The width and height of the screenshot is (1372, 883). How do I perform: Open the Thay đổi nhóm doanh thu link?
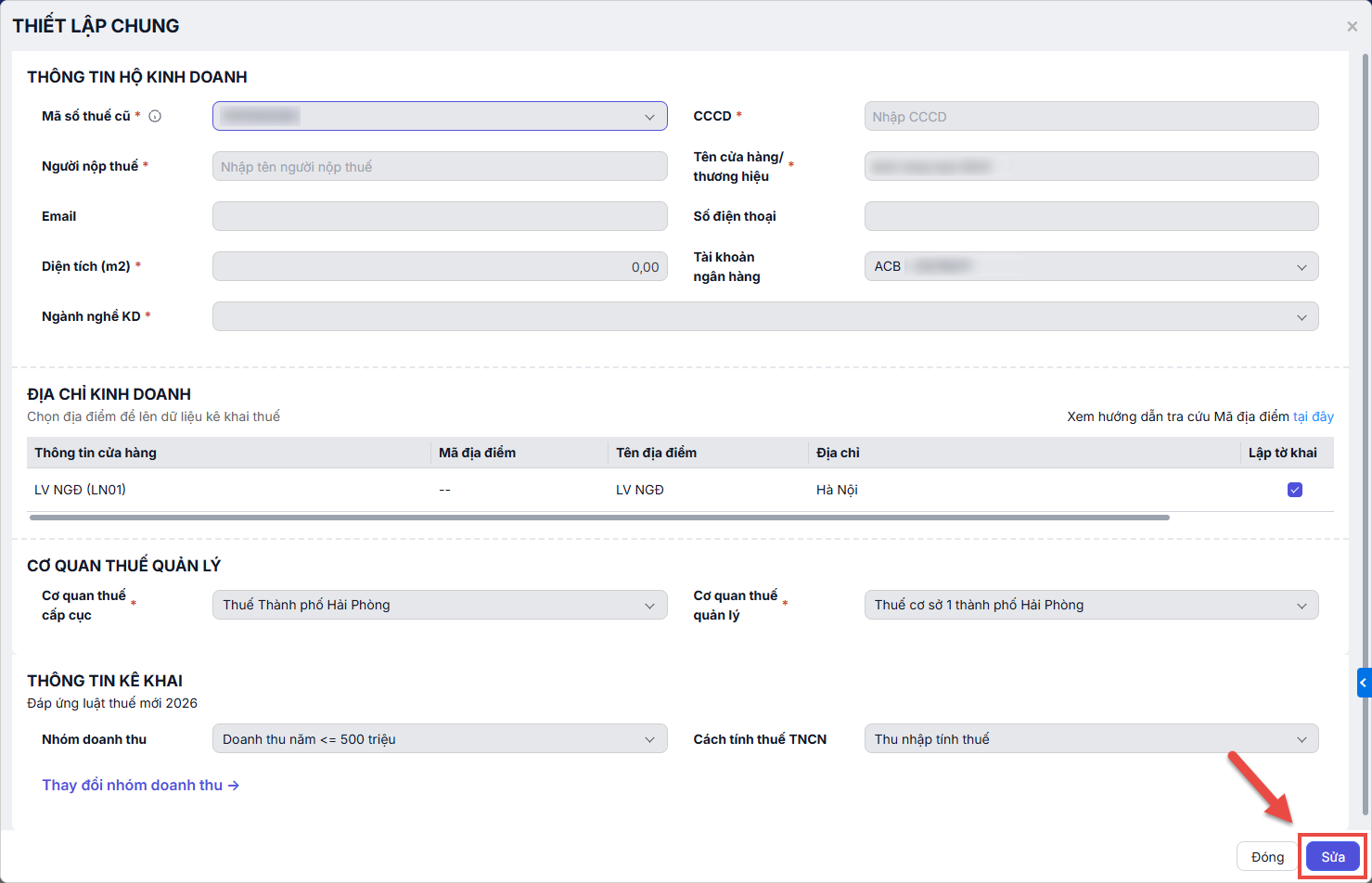(x=140, y=785)
